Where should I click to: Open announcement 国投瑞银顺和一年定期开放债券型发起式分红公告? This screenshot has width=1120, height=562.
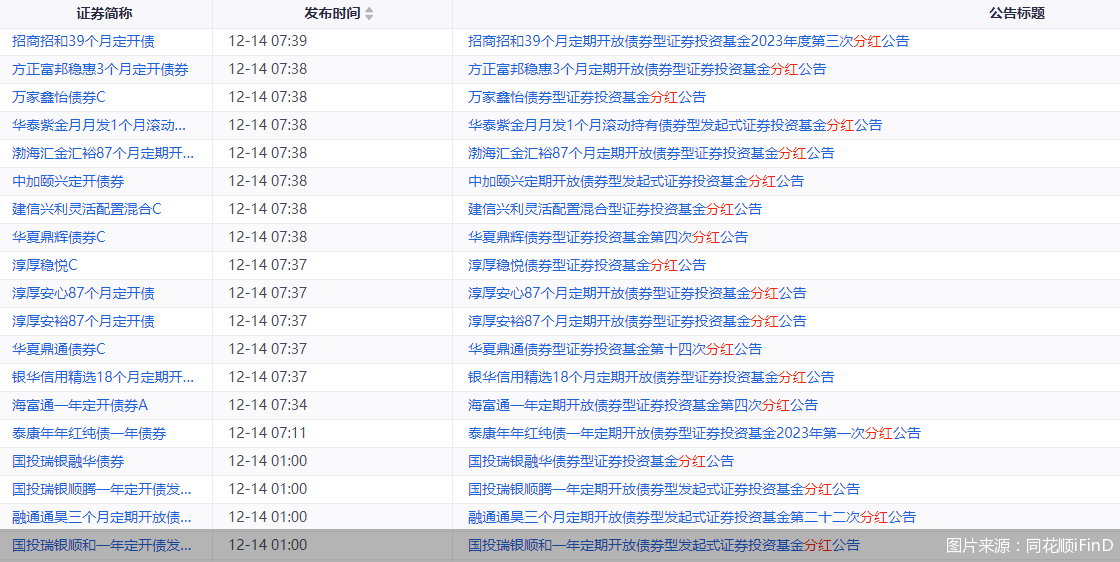click(664, 545)
